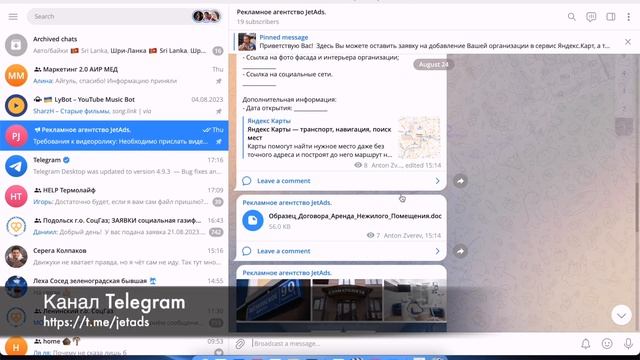Open the emoji picker smiley icon
Screen dimensions: 640x360
(x=607, y=344)
